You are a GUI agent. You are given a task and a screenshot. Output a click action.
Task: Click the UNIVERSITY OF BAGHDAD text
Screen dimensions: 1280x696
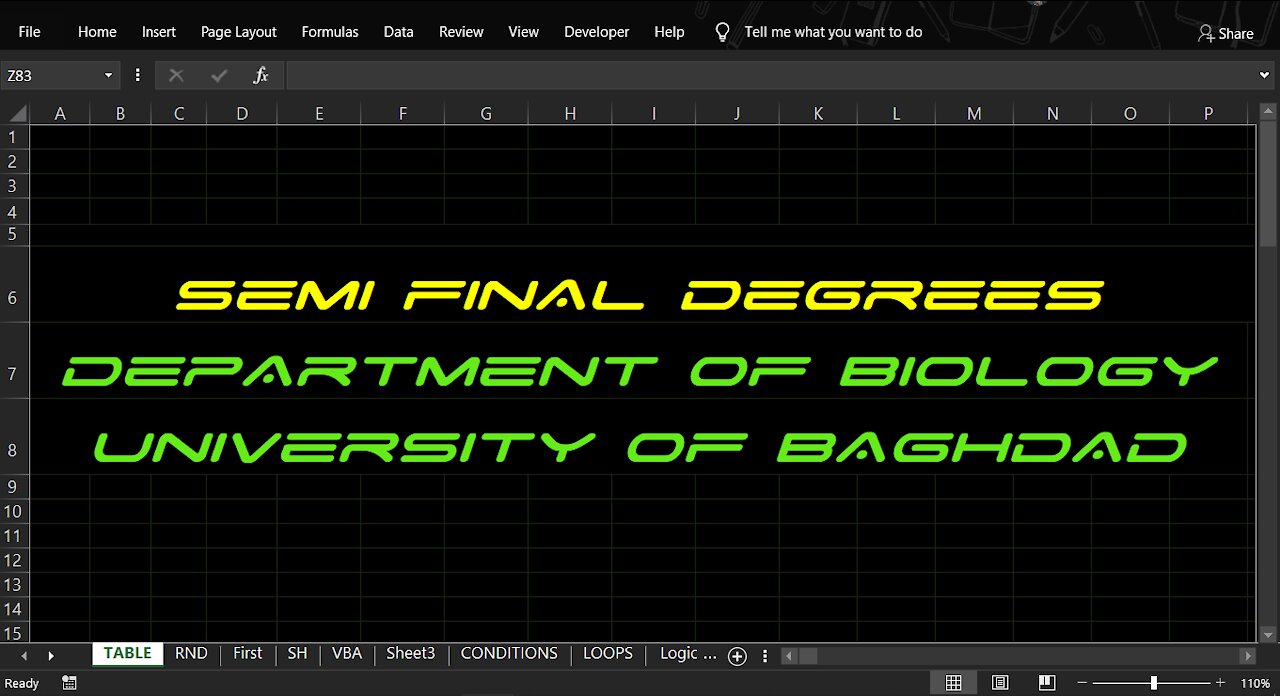[640, 447]
